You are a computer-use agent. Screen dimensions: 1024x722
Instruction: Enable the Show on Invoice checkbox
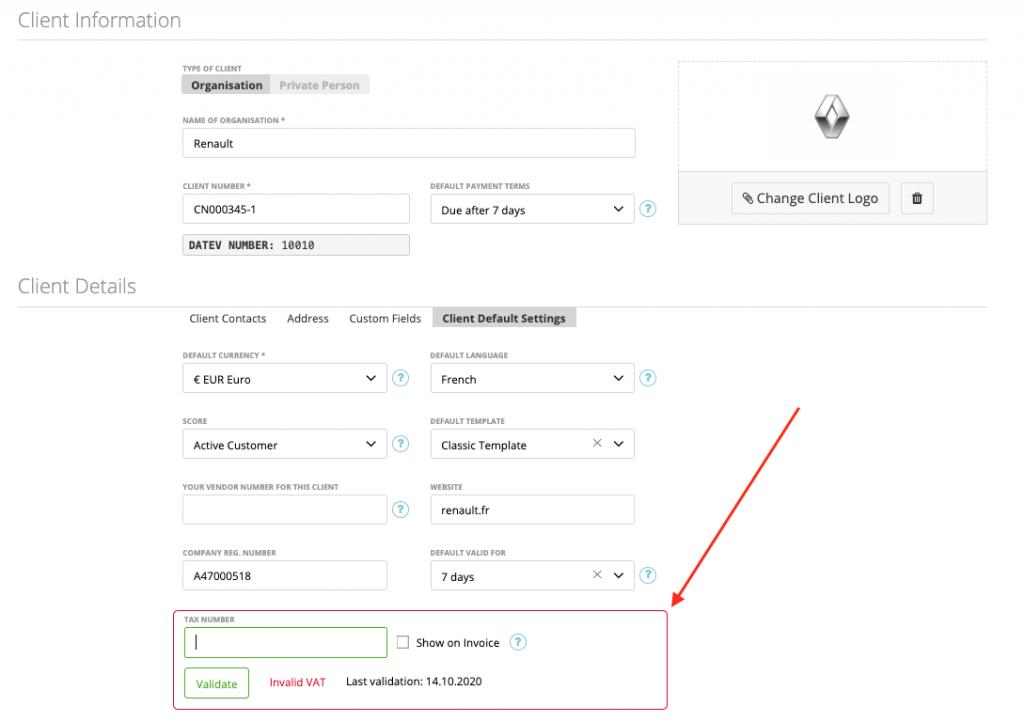tap(403, 642)
